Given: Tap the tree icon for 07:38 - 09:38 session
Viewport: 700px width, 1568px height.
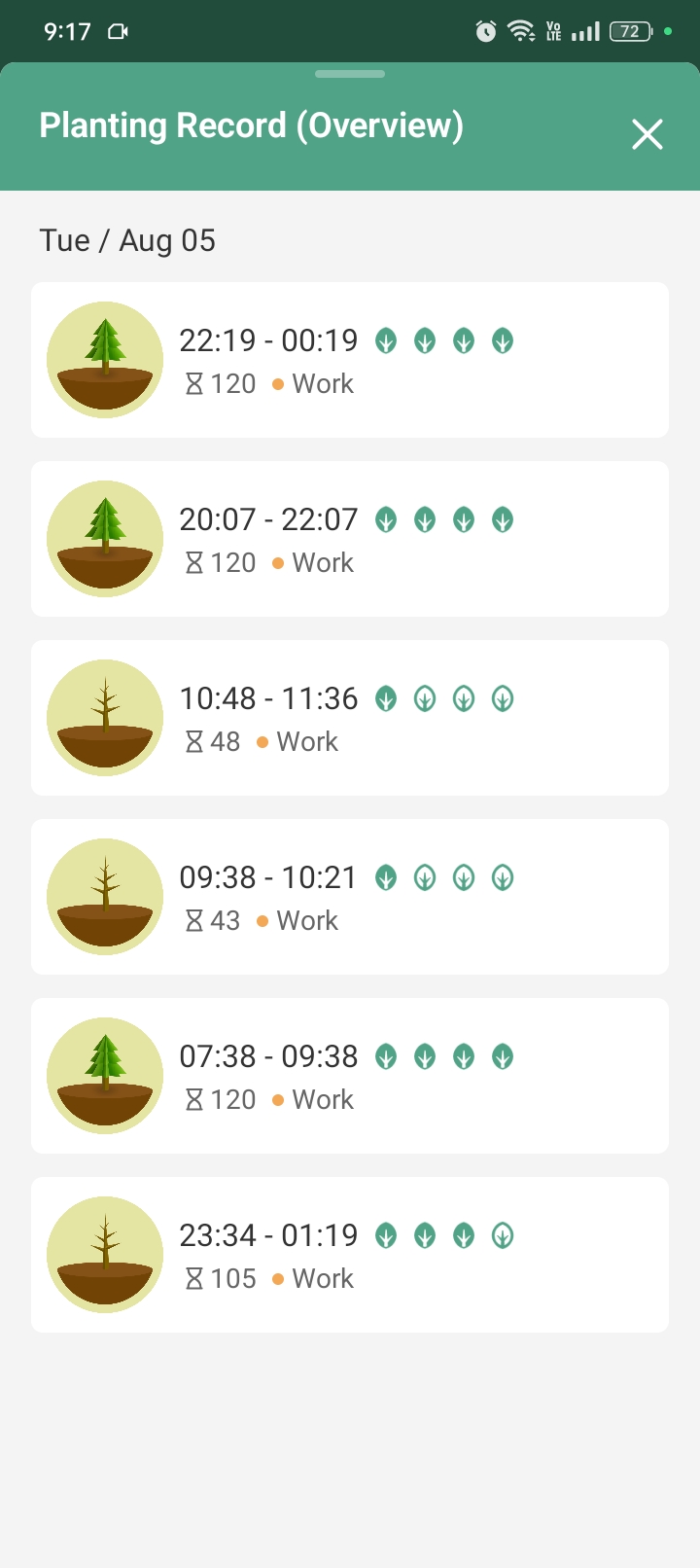Looking at the screenshot, I should [105, 1076].
